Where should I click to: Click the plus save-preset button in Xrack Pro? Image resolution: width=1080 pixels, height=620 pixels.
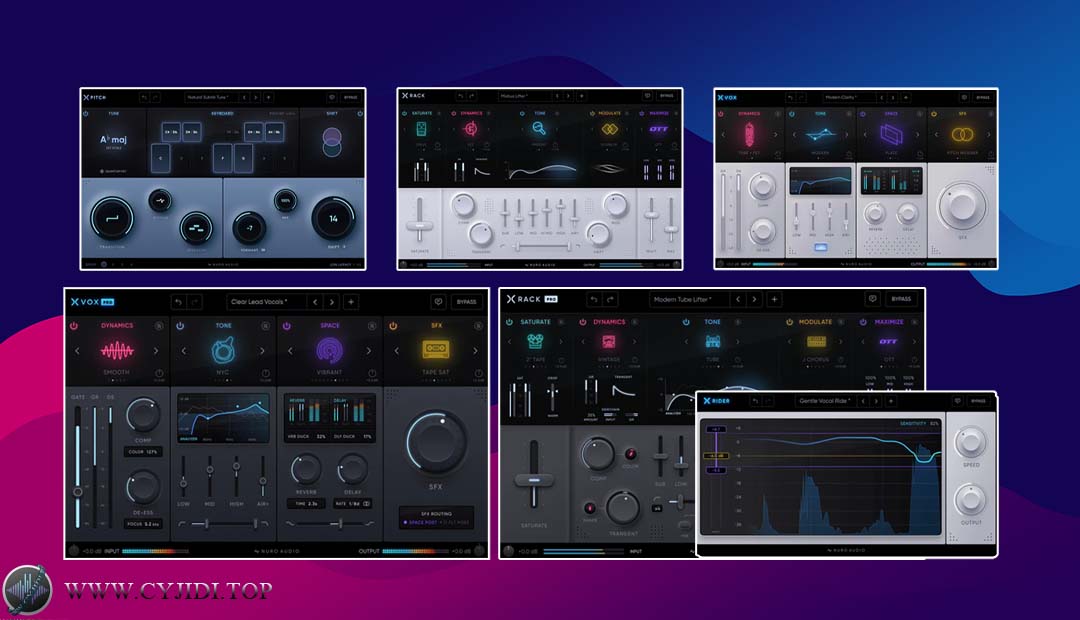pos(774,299)
